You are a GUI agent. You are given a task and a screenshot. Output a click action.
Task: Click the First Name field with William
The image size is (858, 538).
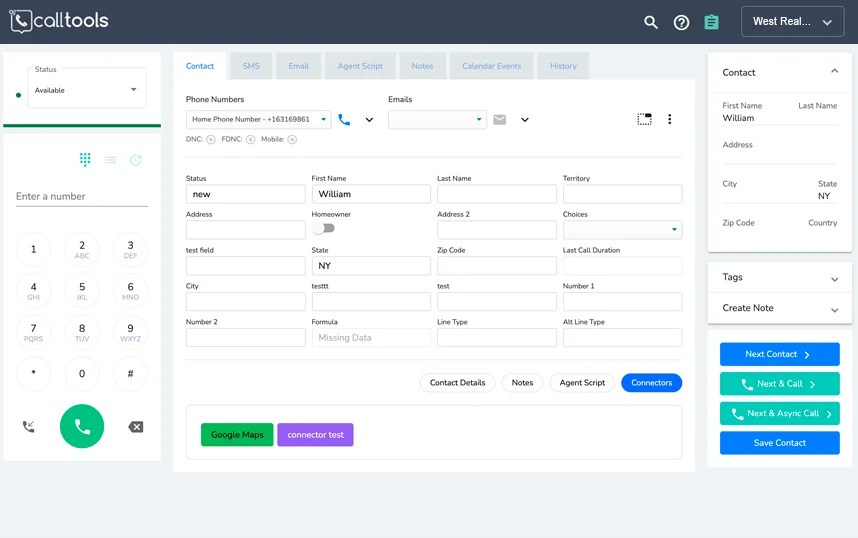[x=371, y=194]
